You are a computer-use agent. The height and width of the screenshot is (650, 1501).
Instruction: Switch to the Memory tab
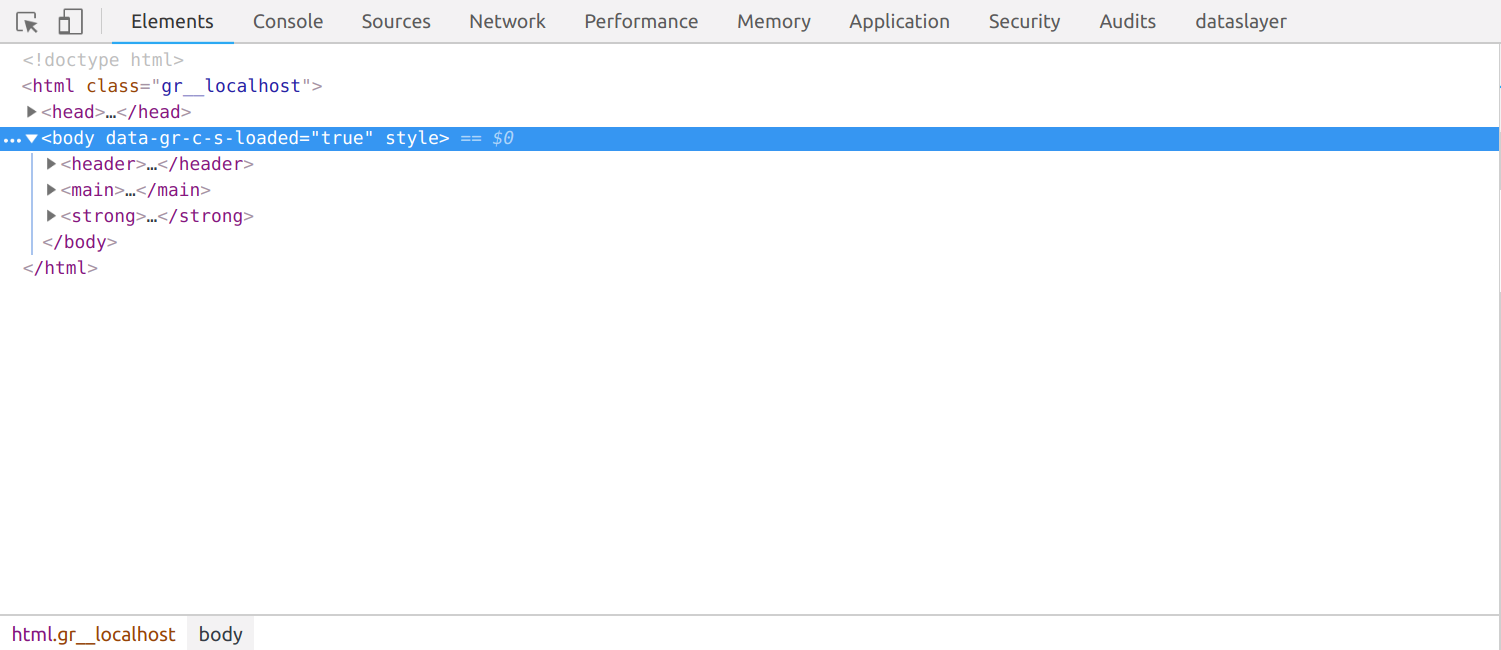[x=773, y=22]
